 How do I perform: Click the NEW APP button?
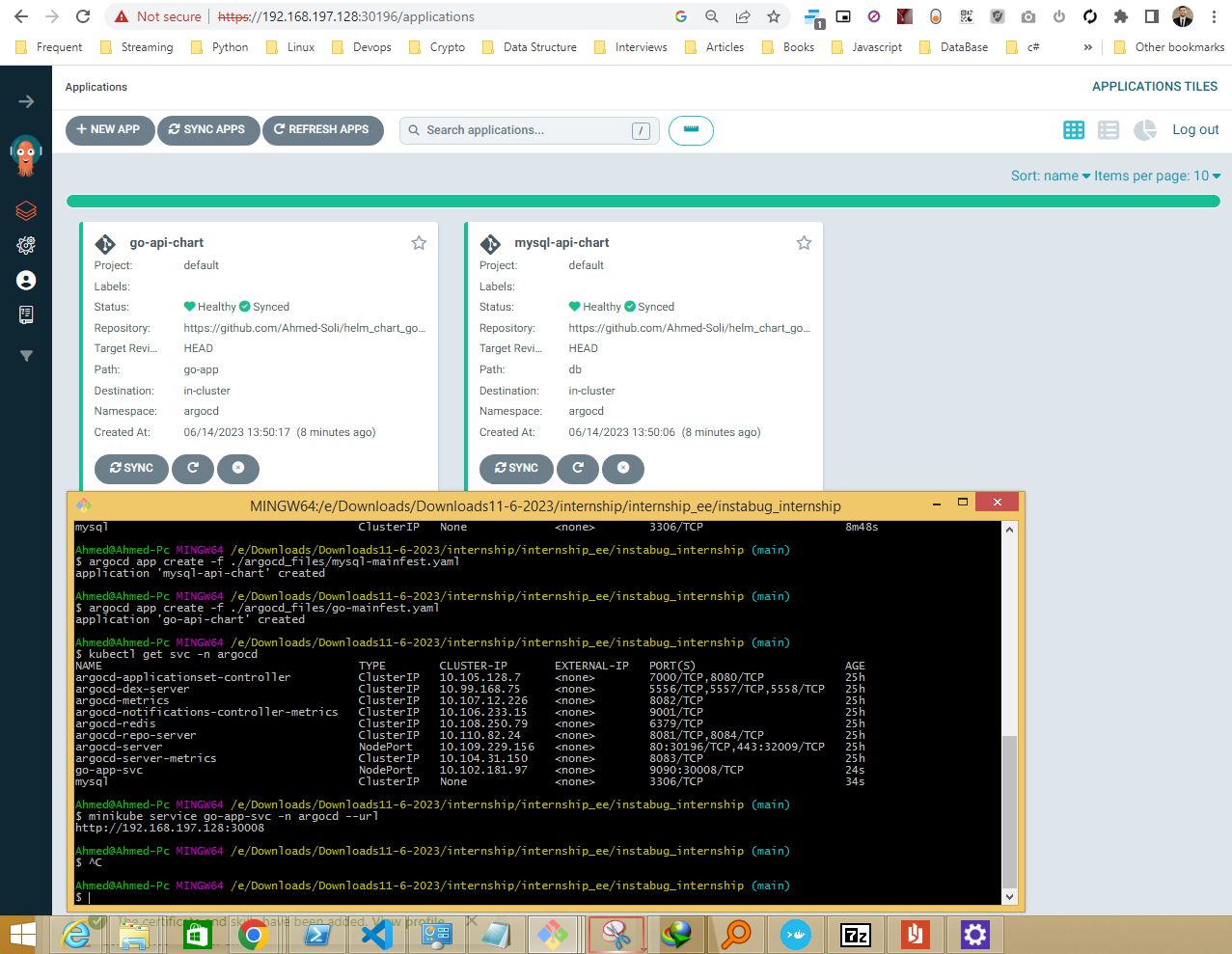point(110,130)
